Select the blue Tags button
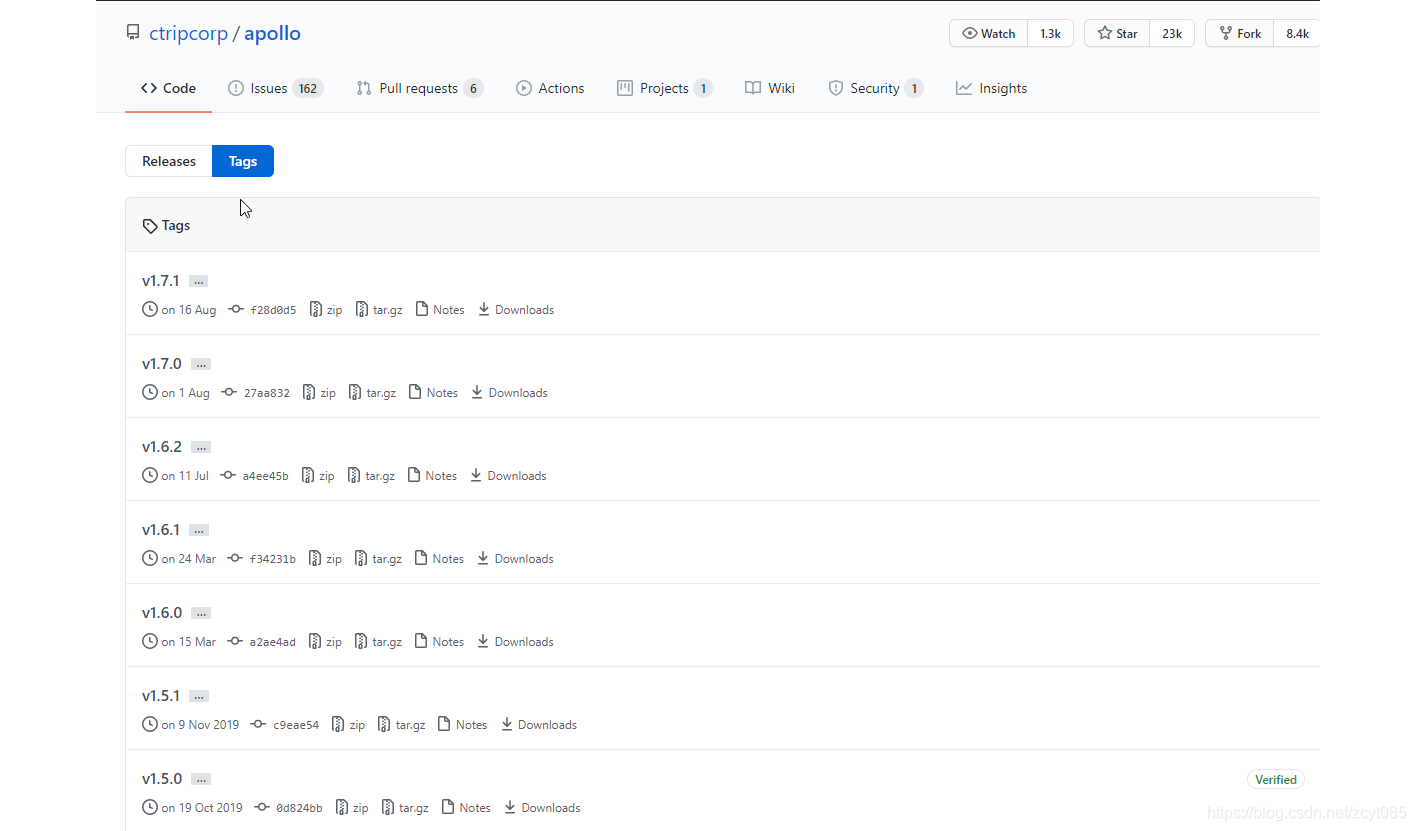1416x831 pixels. click(x=243, y=161)
